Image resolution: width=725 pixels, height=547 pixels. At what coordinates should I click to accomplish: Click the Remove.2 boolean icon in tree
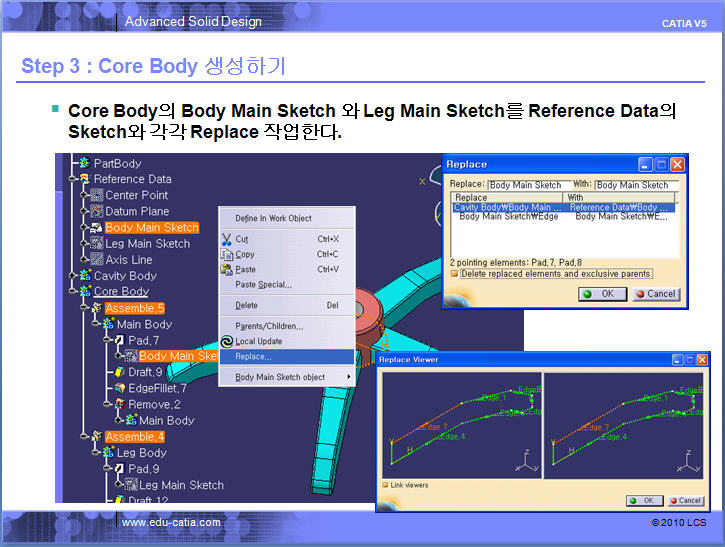119,404
